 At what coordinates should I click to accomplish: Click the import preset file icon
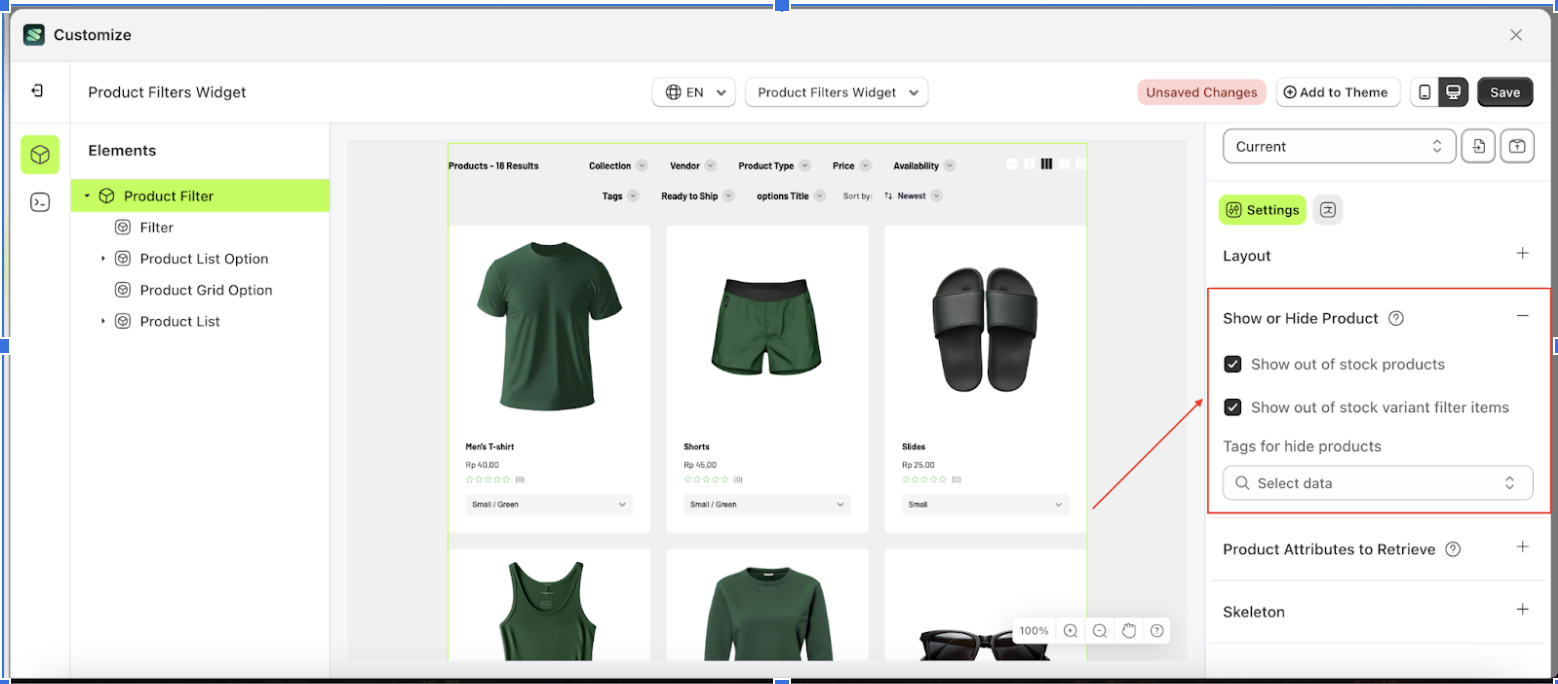1478,146
